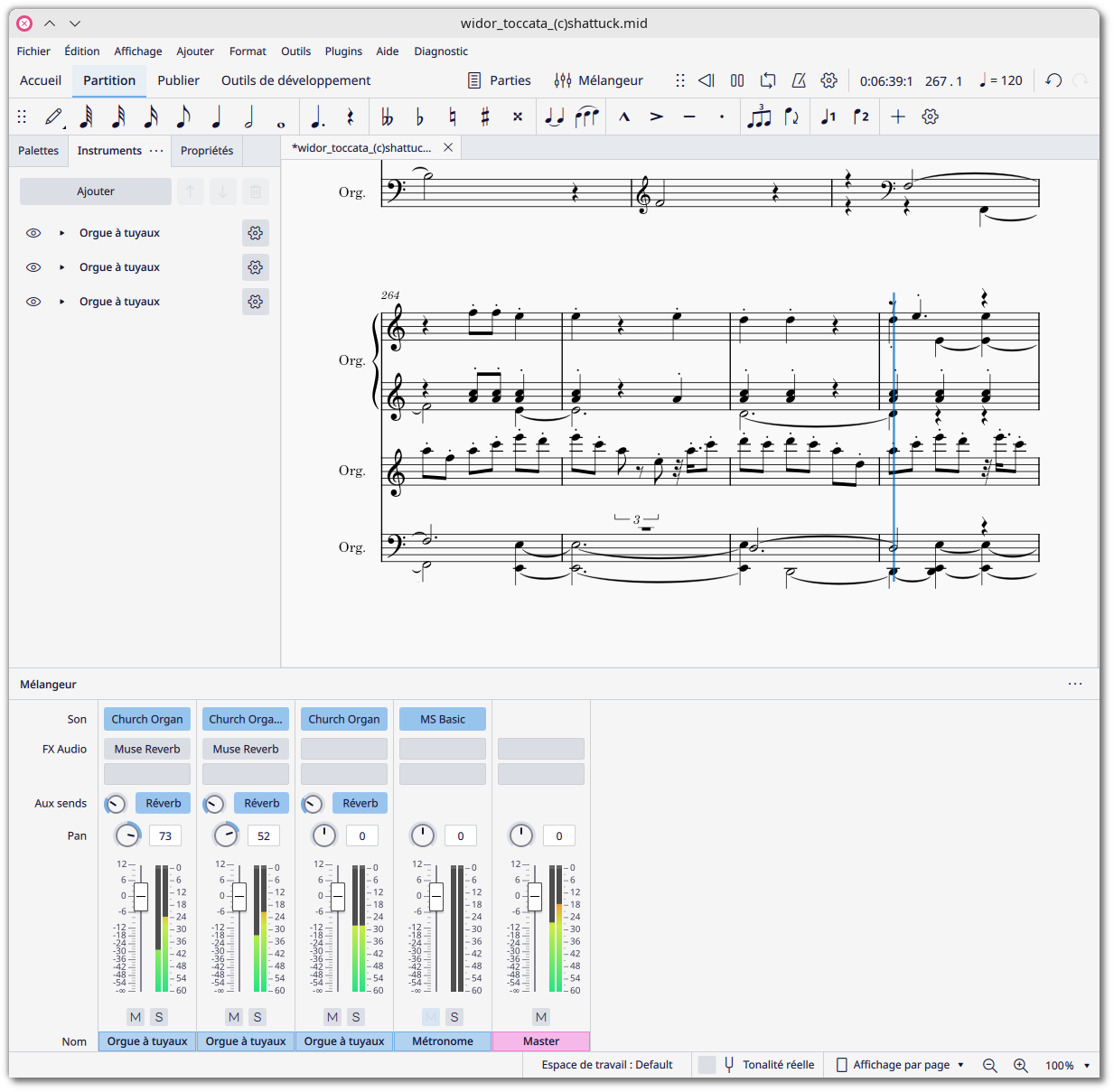Screen dimensions: 1114x1092
Task: Solo the second Orgue à tuyaux channel
Action: click(x=257, y=1017)
